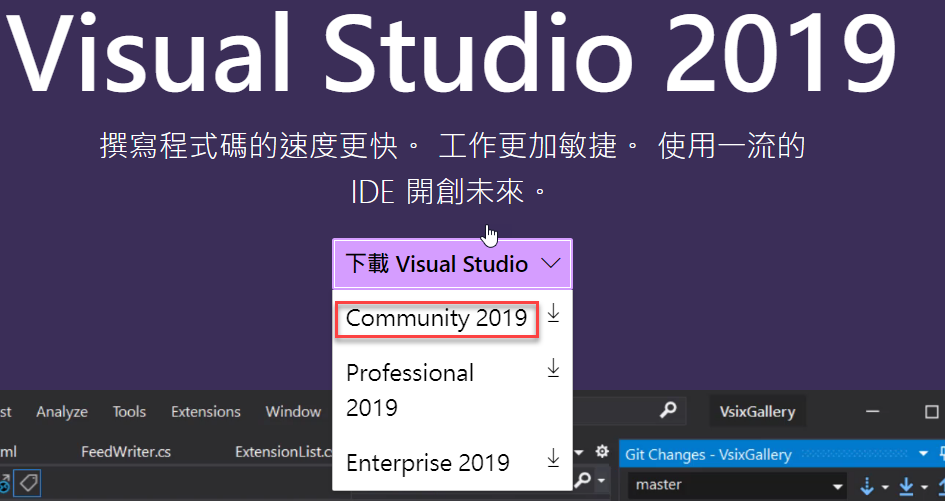This screenshot has width=945, height=501.
Task: Switch to the FeedWriter.cs editor tab
Action: [126, 452]
